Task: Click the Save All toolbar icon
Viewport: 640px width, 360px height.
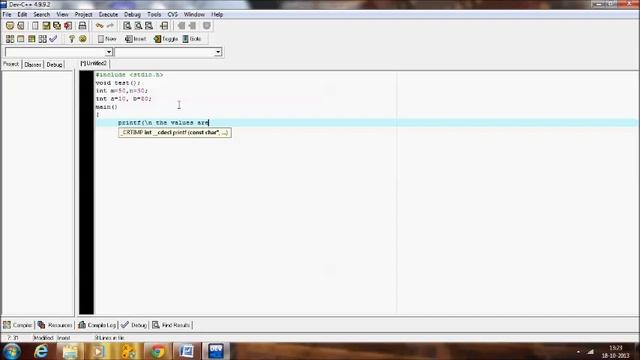Action: [x=57, y=26]
